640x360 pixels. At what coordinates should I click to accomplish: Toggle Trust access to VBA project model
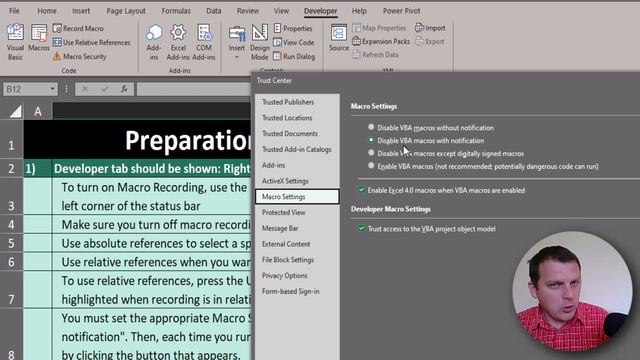click(361, 228)
